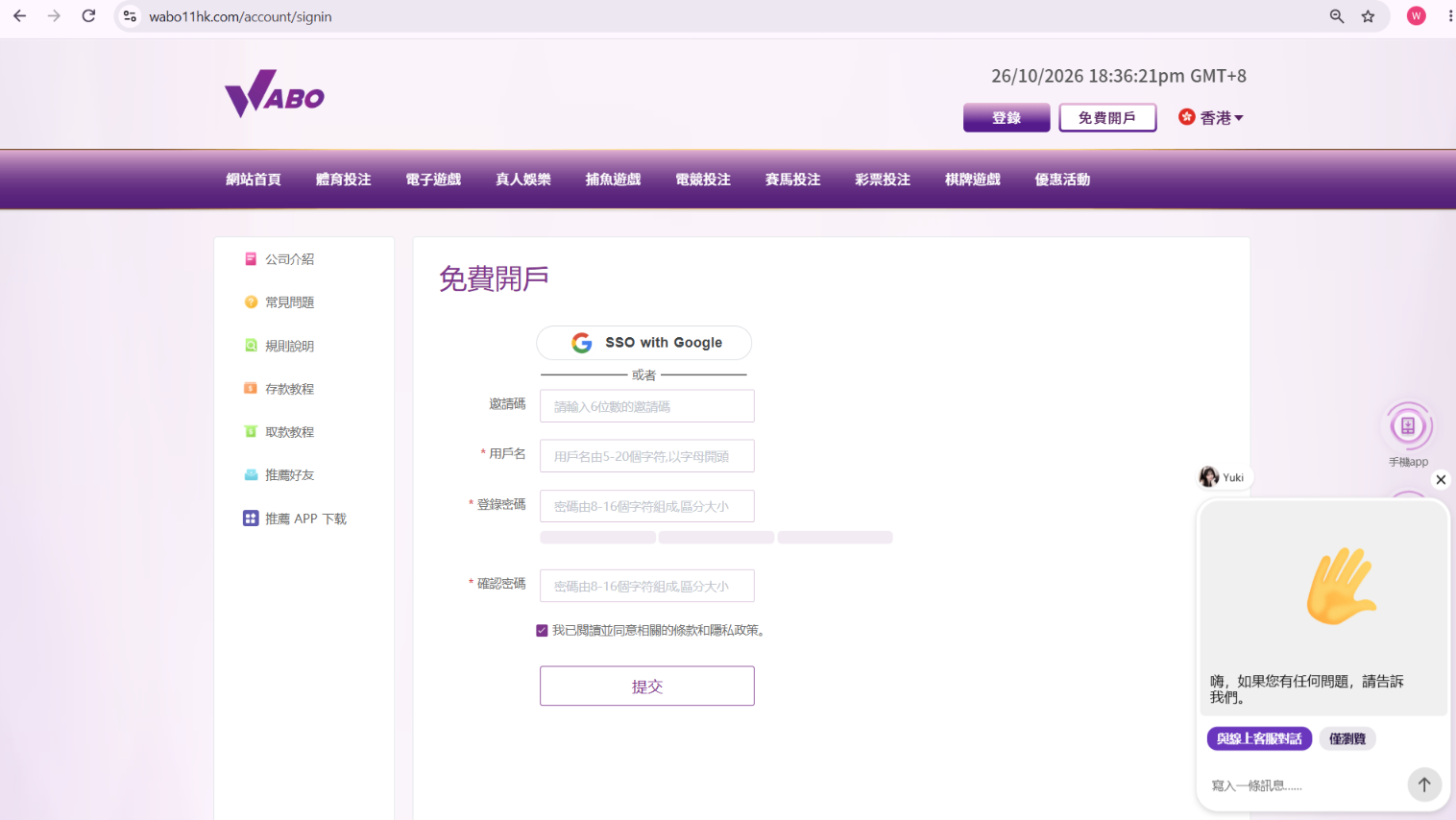Open the browser profile avatar
Image resolution: width=1456 pixels, height=820 pixels.
point(1417,16)
